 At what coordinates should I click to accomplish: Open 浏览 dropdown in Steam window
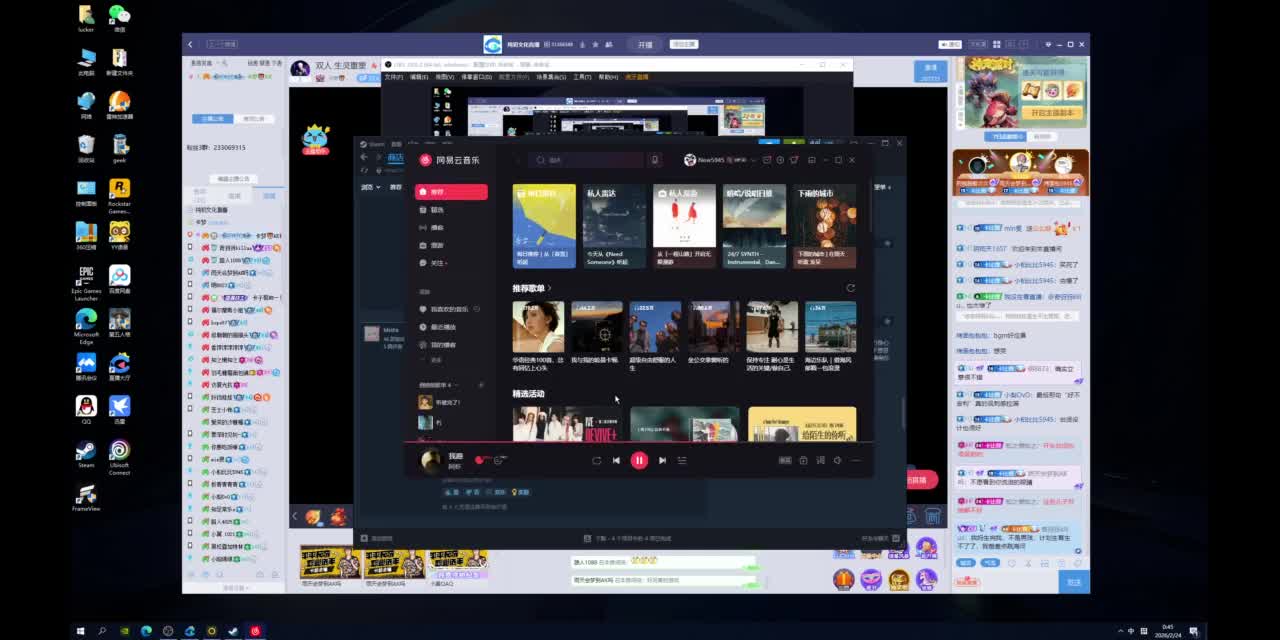[369, 187]
